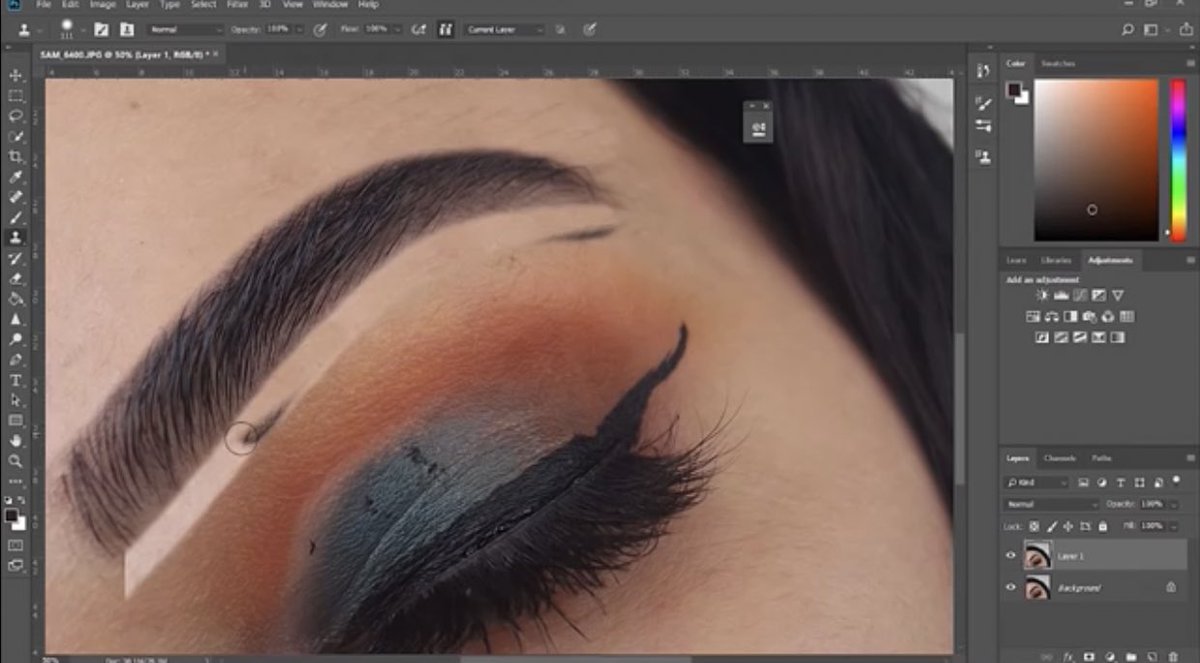The height and width of the screenshot is (663, 1200).
Task: Select the Pen tool
Action: point(16,360)
